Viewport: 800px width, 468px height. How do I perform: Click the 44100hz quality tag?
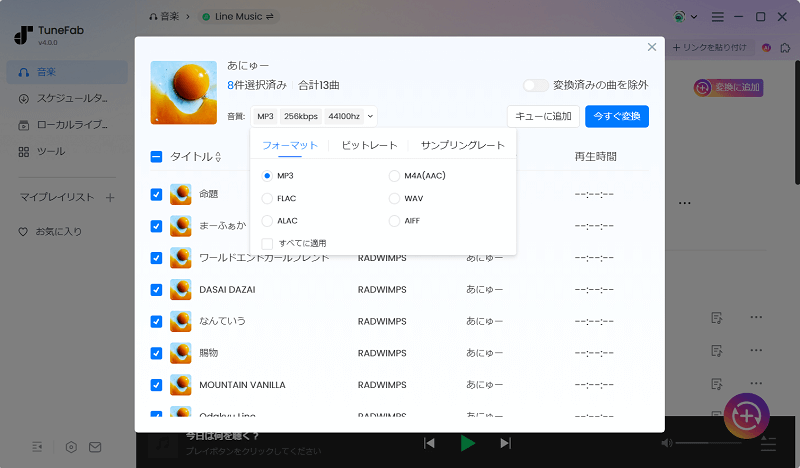[344, 116]
